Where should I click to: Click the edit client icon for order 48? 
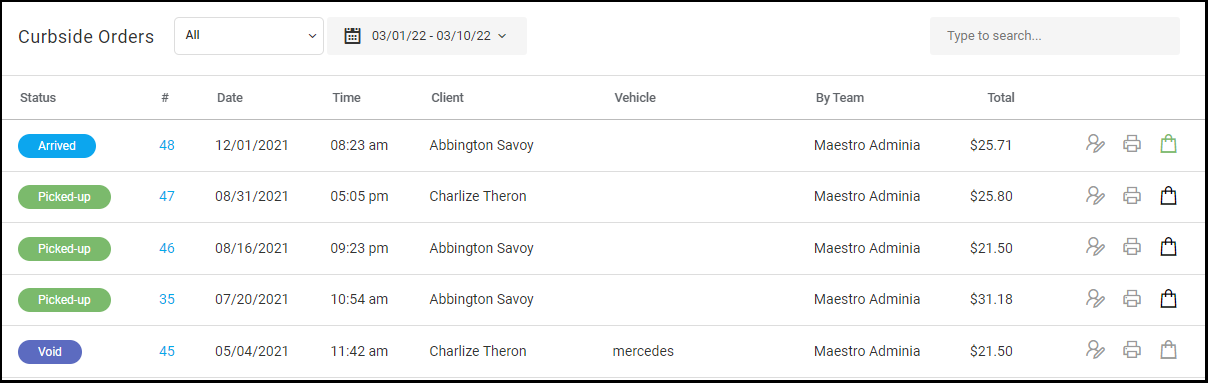click(x=1095, y=144)
